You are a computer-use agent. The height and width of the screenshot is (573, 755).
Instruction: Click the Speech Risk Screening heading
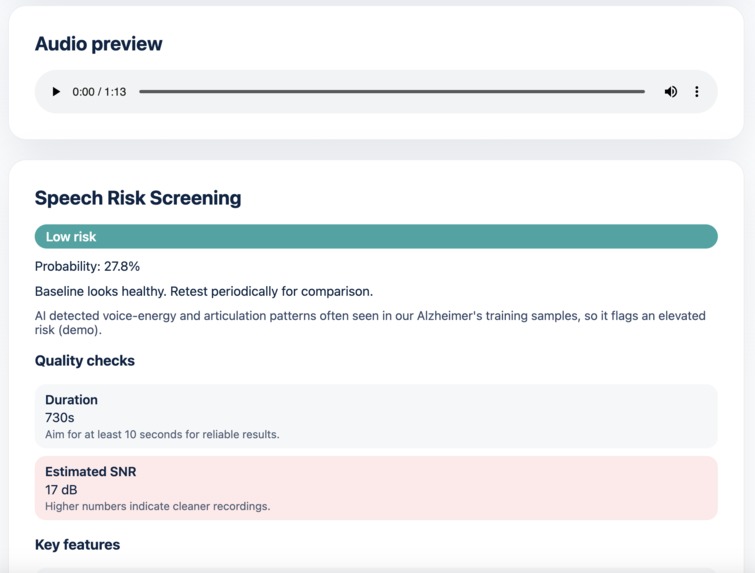pyautogui.click(x=138, y=198)
